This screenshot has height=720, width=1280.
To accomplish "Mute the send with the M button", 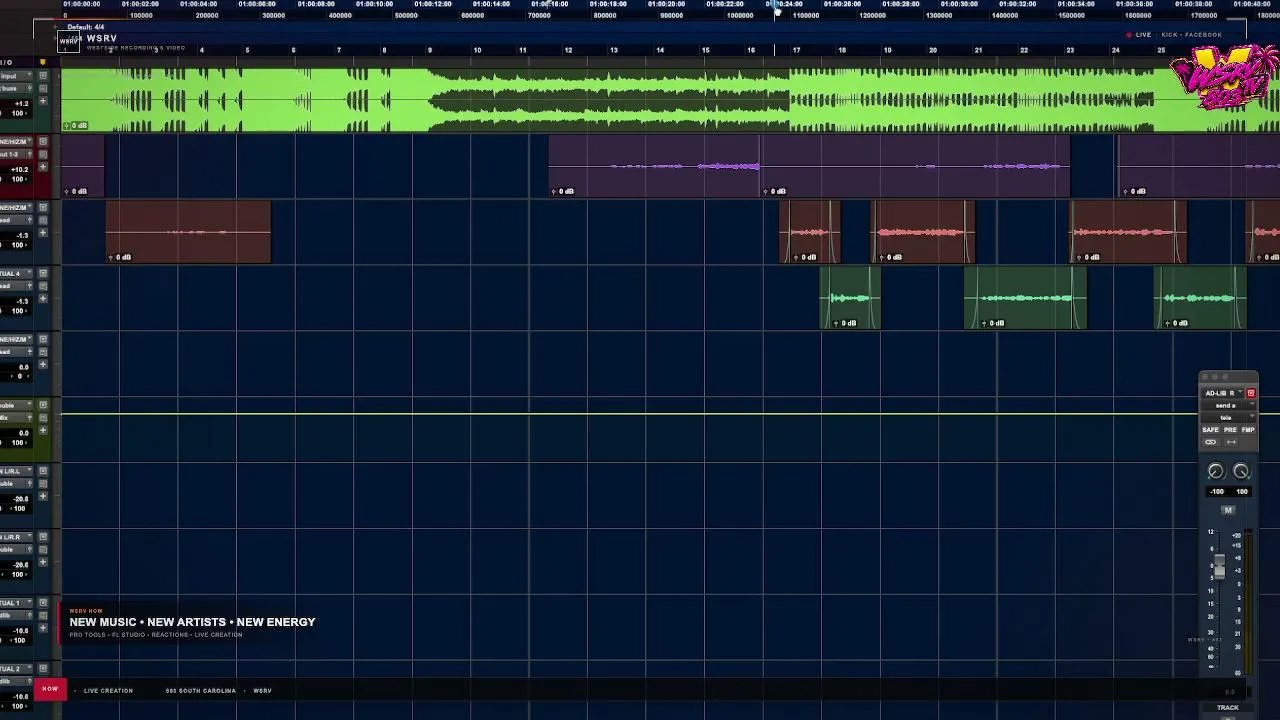I will tap(1228, 510).
